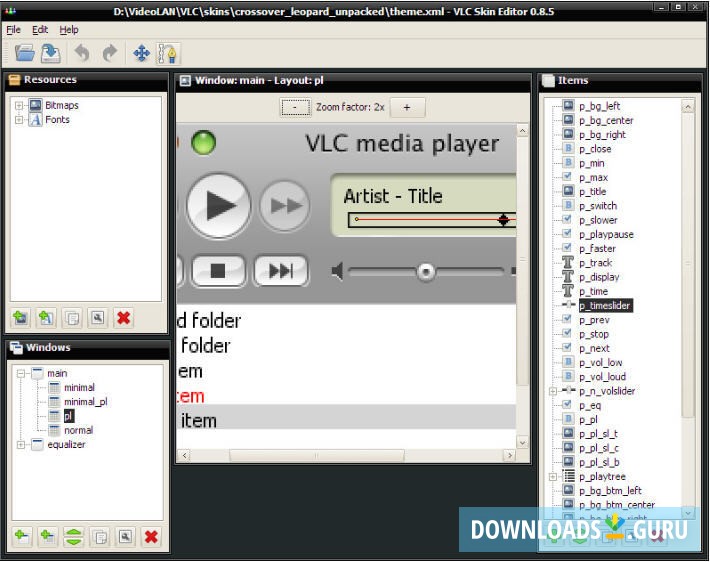Expand the p_n_volslider item
This screenshot has width=710, height=562.
[x=553, y=391]
